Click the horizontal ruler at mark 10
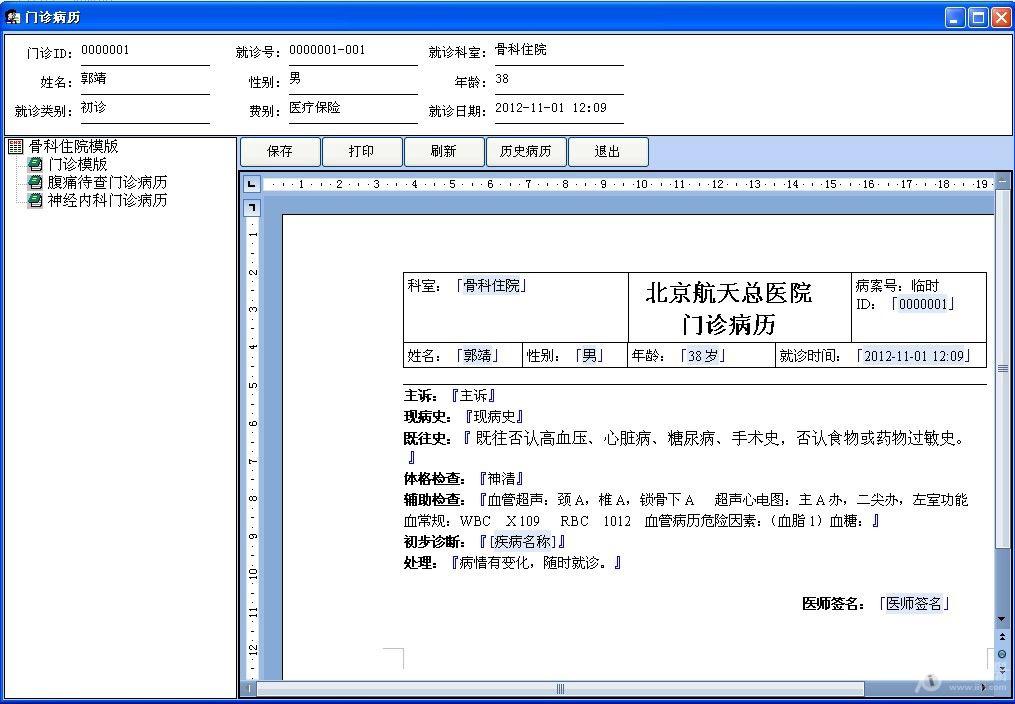This screenshot has width=1015, height=704. click(x=641, y=184)
